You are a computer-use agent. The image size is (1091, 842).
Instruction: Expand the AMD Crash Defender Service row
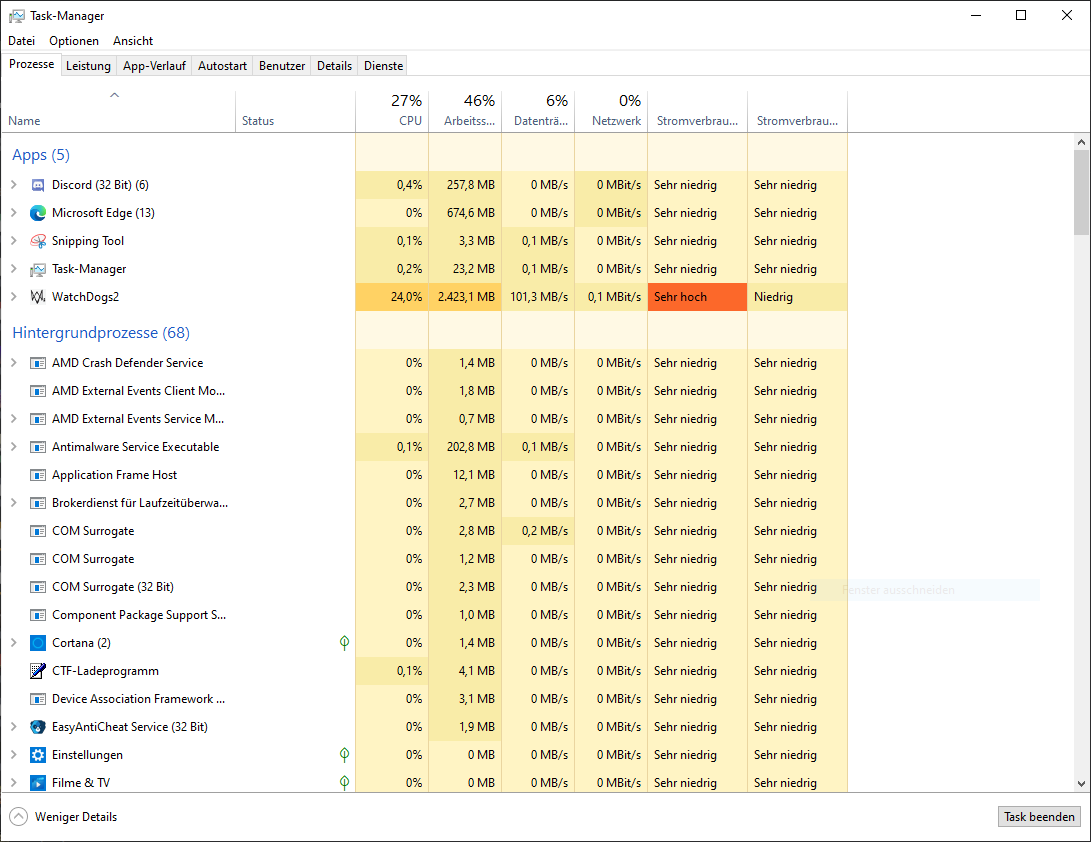(14, 363)
